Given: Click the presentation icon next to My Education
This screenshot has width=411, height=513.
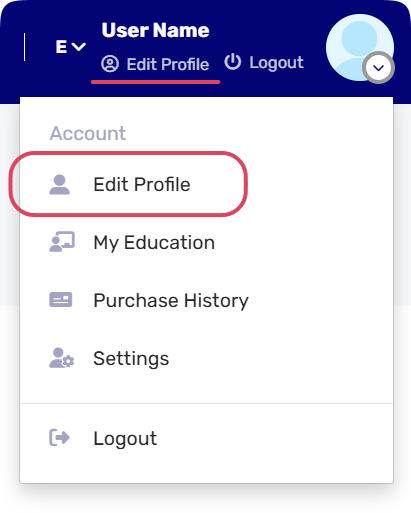Looking at the screenshot, I should 62,242.
